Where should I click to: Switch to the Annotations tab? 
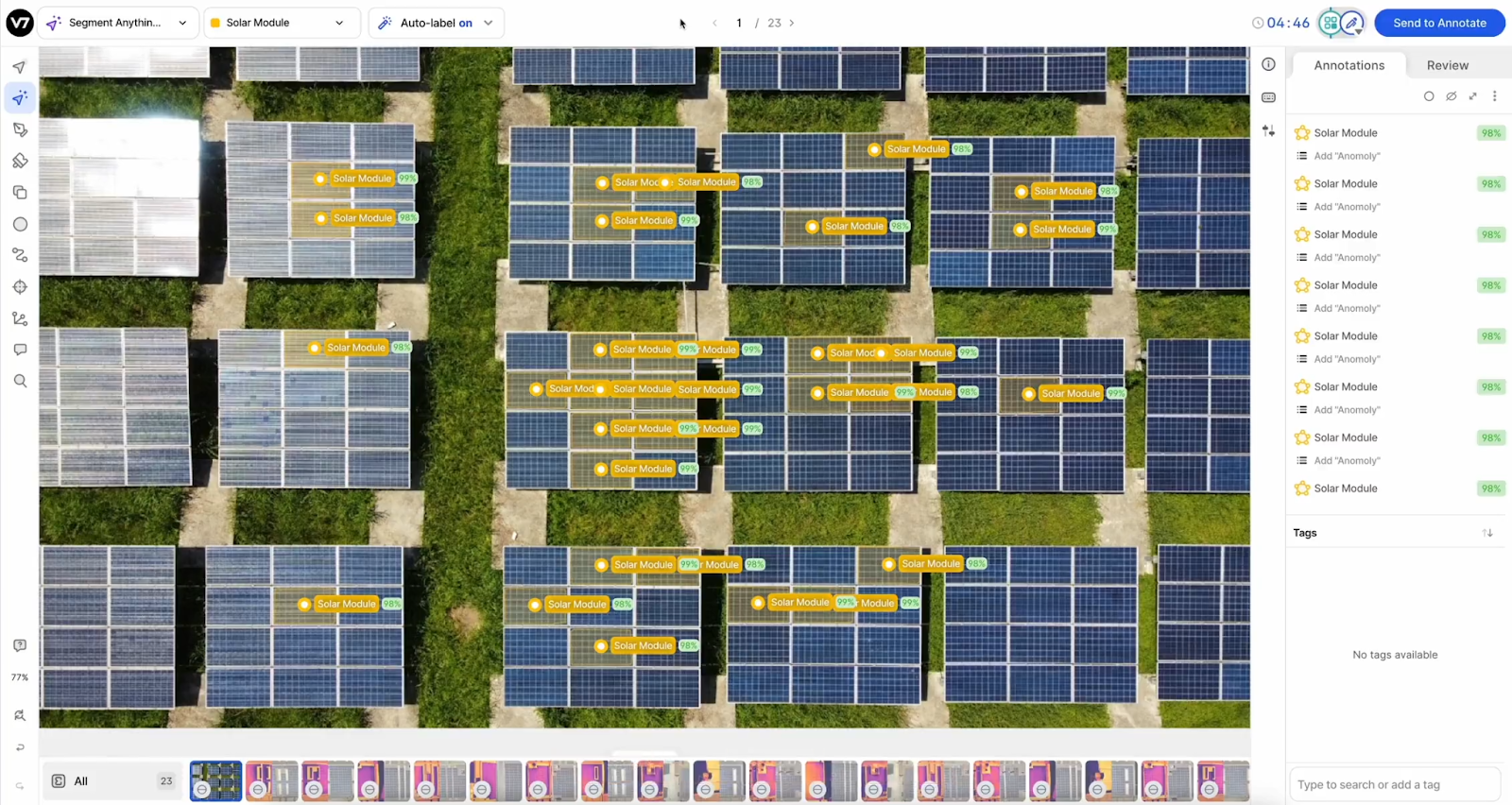pos(1349,65)
